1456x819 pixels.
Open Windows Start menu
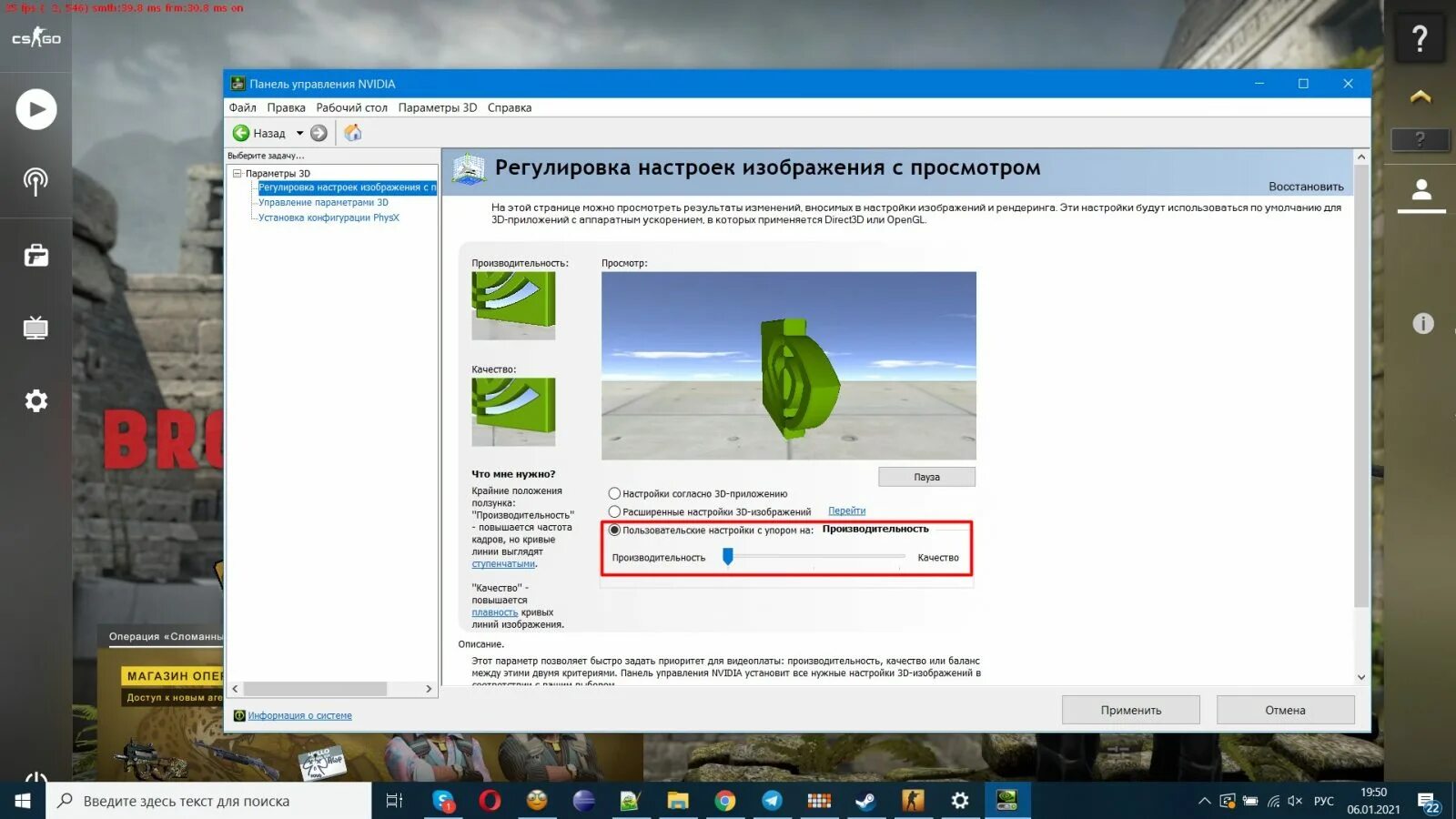pyautogui.click(x=23, y=801)
